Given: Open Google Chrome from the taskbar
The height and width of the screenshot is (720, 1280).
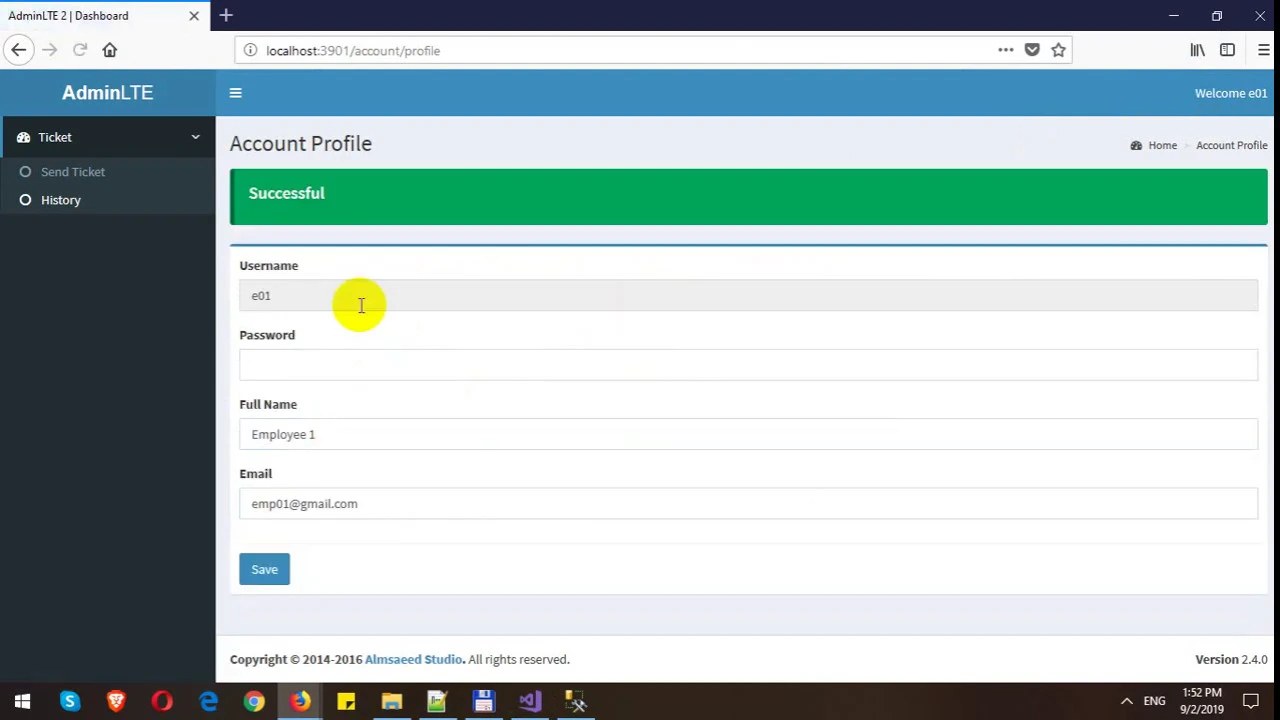Looking at the screenshot, I should click(x=254, y=701).
